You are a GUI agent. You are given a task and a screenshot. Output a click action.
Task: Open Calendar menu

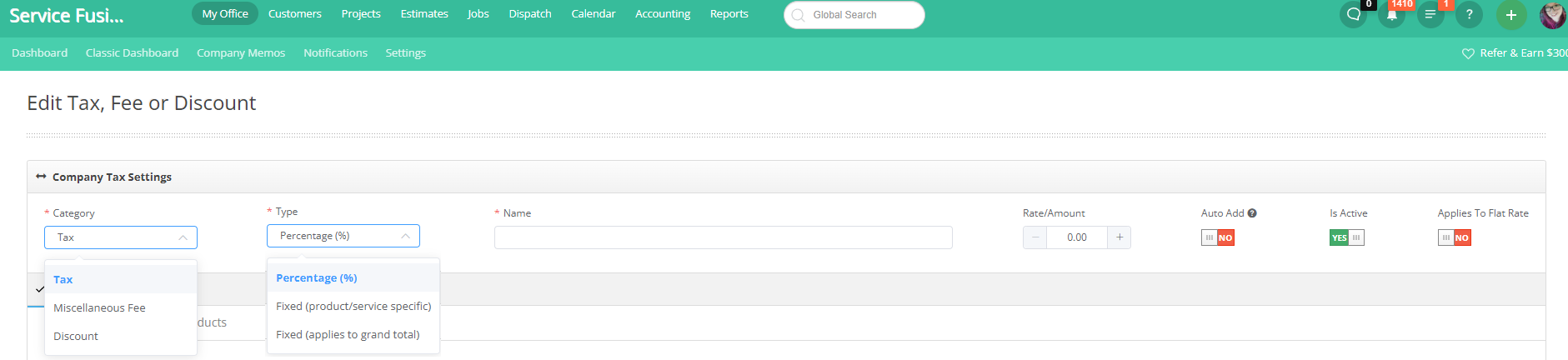click(x=594, y=14)
